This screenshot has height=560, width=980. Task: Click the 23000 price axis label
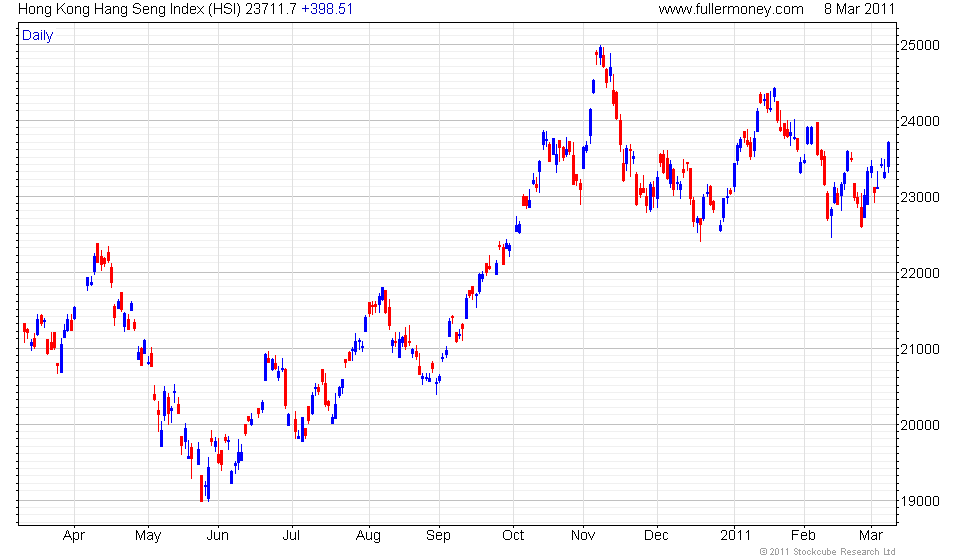tap(919, 197)
